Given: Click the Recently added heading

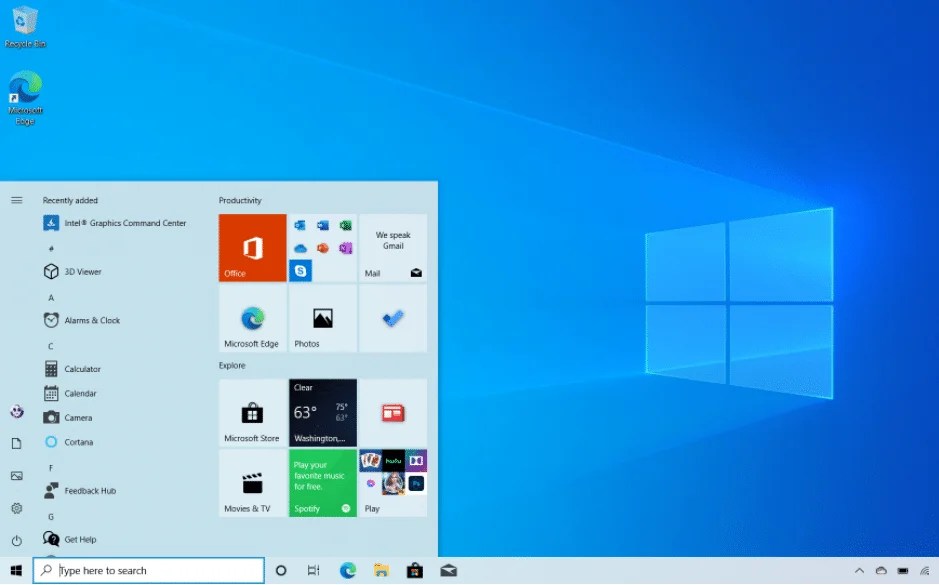Looking at the screenshot, I should 70,200.
